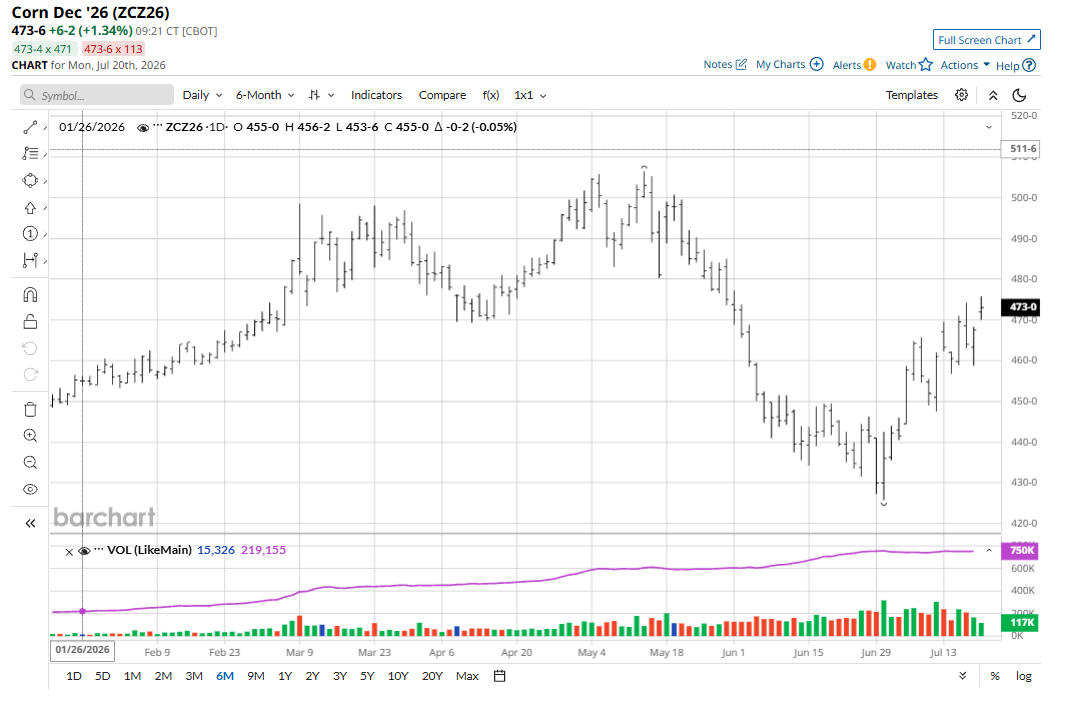The width and height of the screenshot is (1089, 715).
Task: Select the 5Y time range
Action: pos(367,676)
